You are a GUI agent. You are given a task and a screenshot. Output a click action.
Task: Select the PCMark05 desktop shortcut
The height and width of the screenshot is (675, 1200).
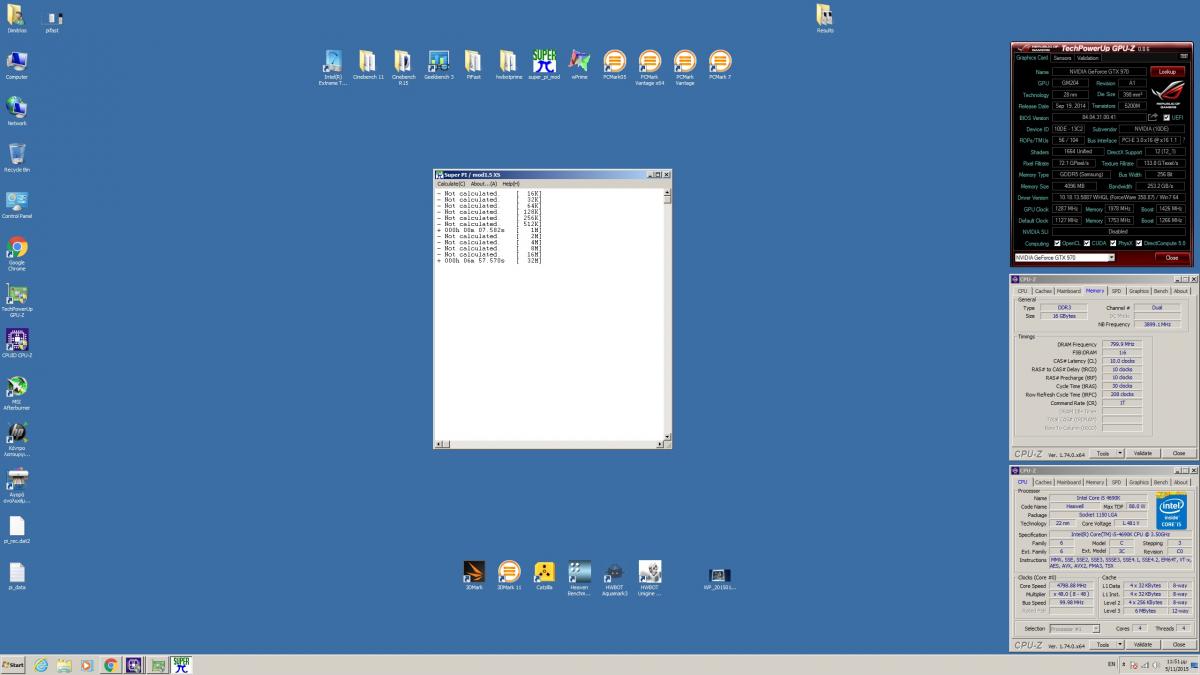[615, 65]
